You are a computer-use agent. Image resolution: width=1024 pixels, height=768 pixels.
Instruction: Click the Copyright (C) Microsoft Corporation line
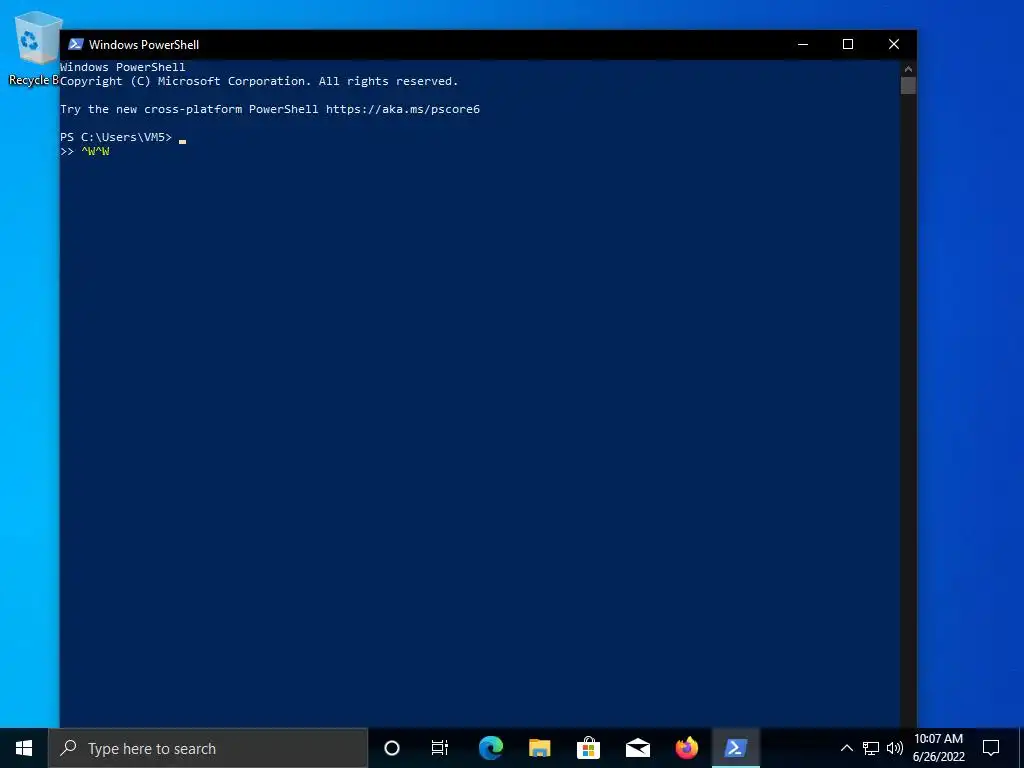(x=259, y=81)
